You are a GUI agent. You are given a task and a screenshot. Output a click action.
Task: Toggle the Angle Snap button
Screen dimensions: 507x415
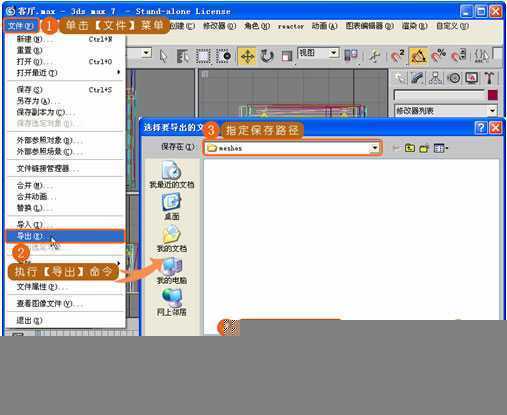[418, 56]
